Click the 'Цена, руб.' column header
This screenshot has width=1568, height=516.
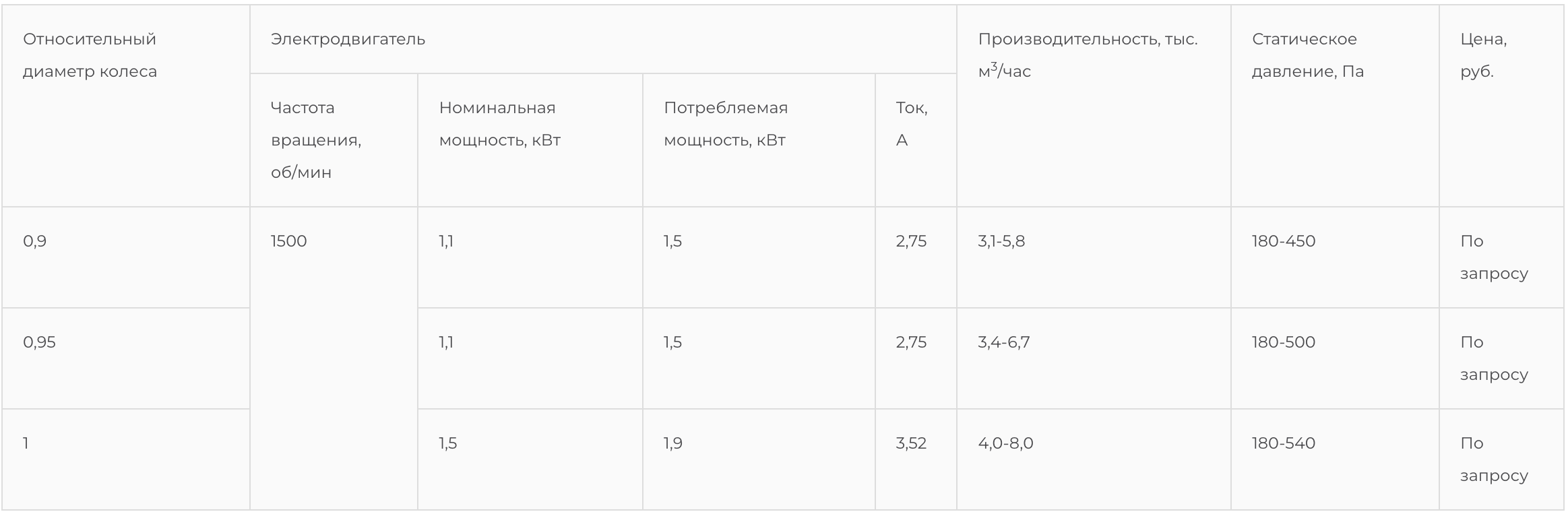click(x=1483, y=55)
